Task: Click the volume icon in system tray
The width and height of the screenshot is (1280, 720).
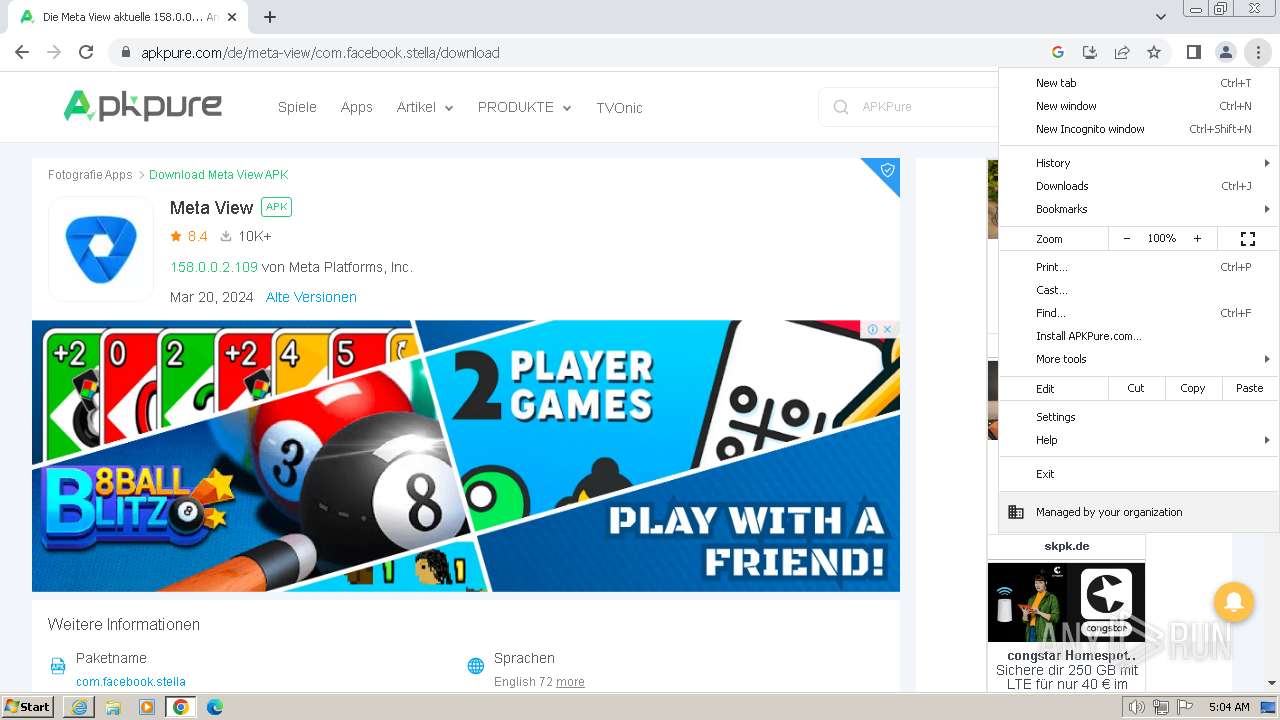Action: tap(1137, 707)
